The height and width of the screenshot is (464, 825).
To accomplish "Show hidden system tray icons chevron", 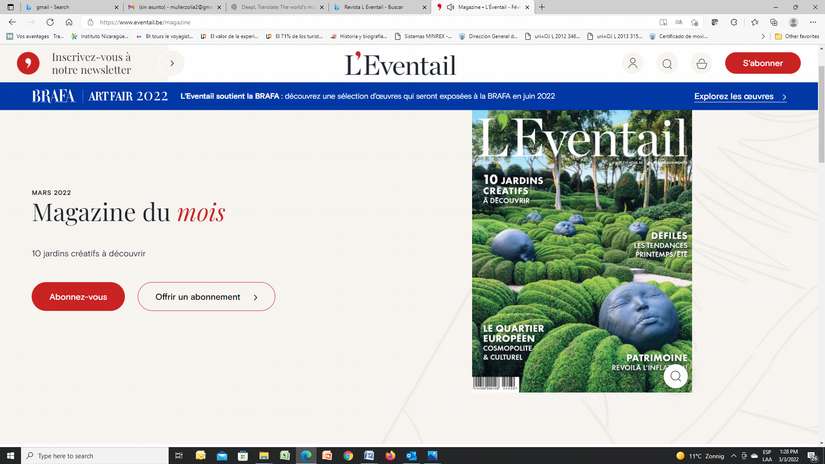I will (733, 456).
